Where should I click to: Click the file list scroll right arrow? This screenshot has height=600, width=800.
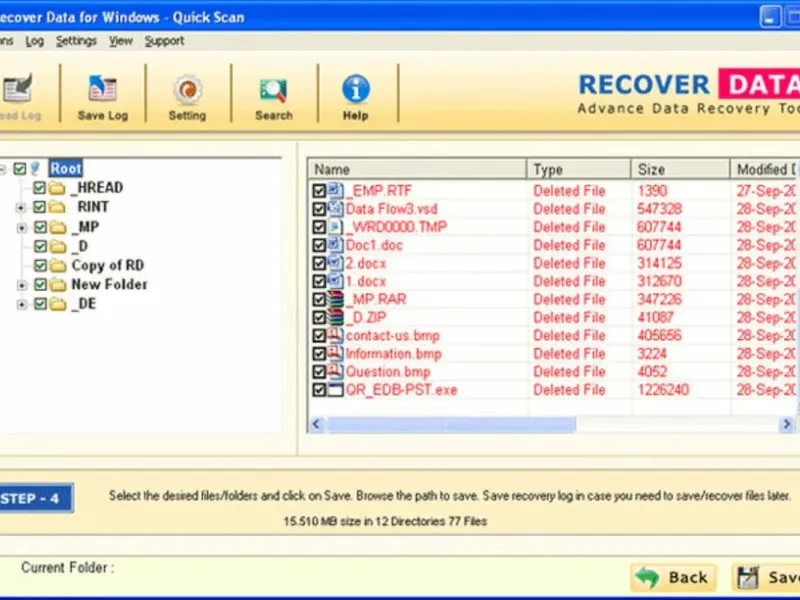click(786, 424)
